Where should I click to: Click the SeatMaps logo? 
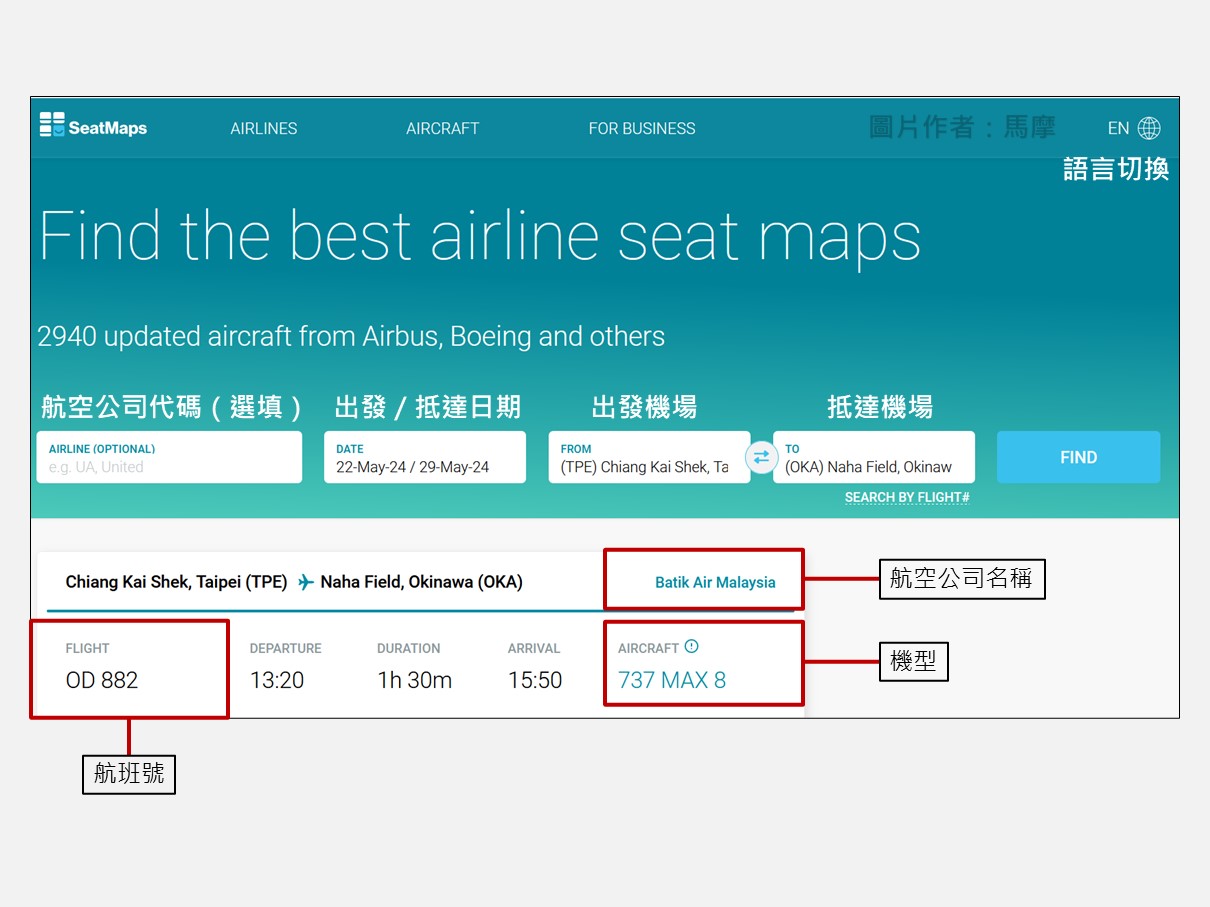[93, 127]
